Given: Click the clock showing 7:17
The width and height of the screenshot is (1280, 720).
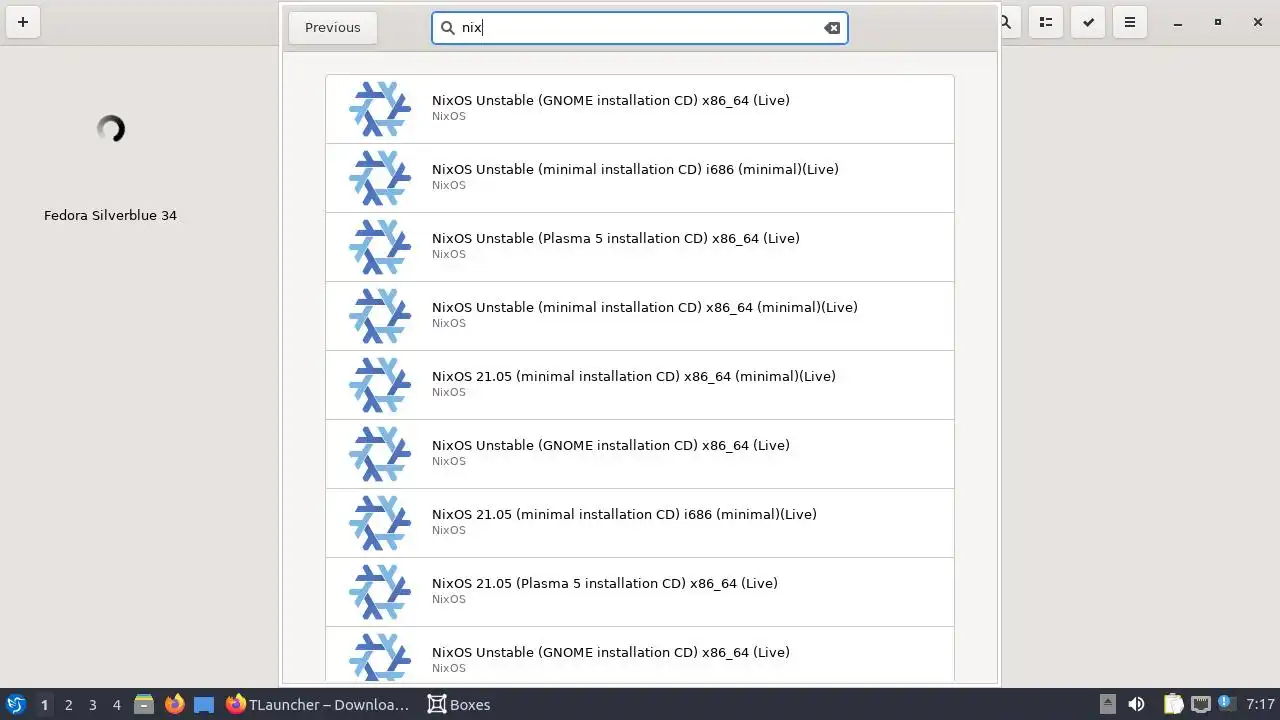Looking at the screenshot, I should (1261, 705).
